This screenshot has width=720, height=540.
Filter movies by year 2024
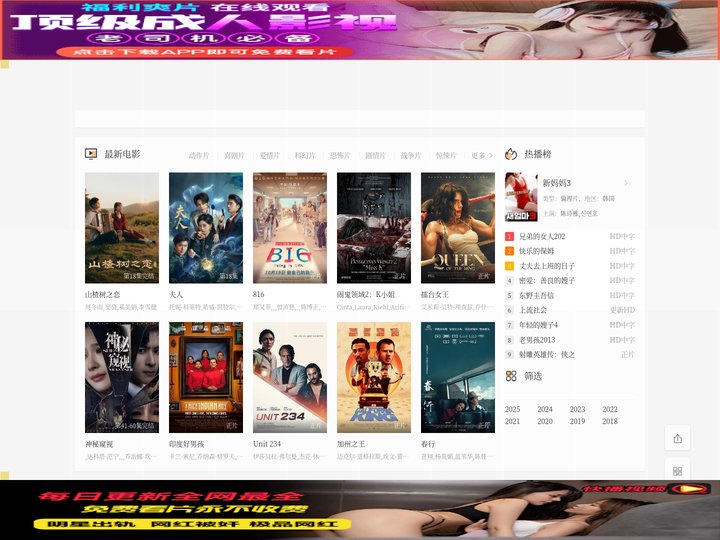click(x=545, y=409)
